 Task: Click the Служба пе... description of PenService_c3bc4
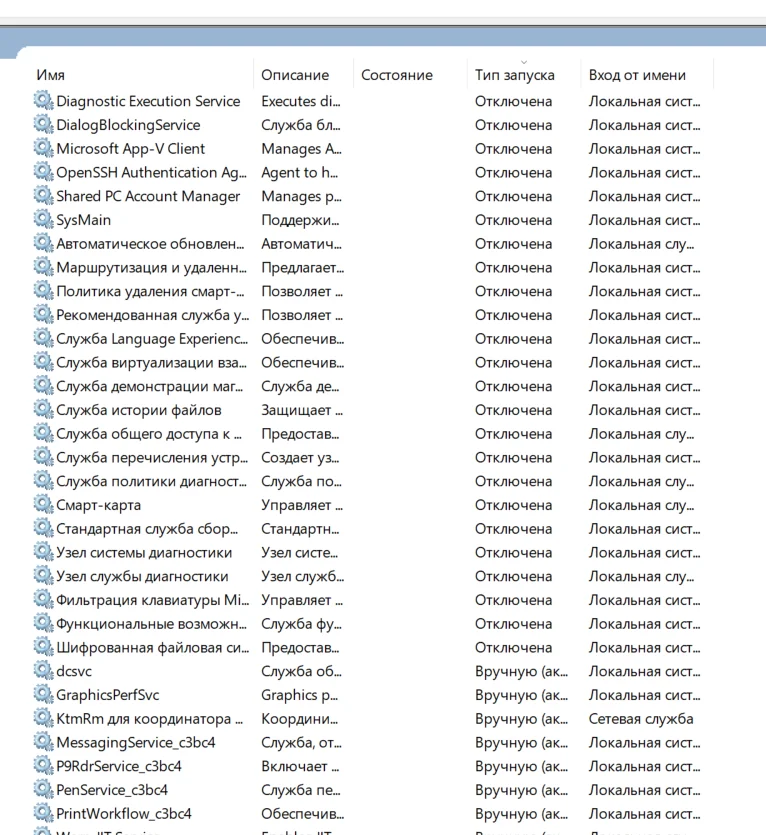point(300,790)
